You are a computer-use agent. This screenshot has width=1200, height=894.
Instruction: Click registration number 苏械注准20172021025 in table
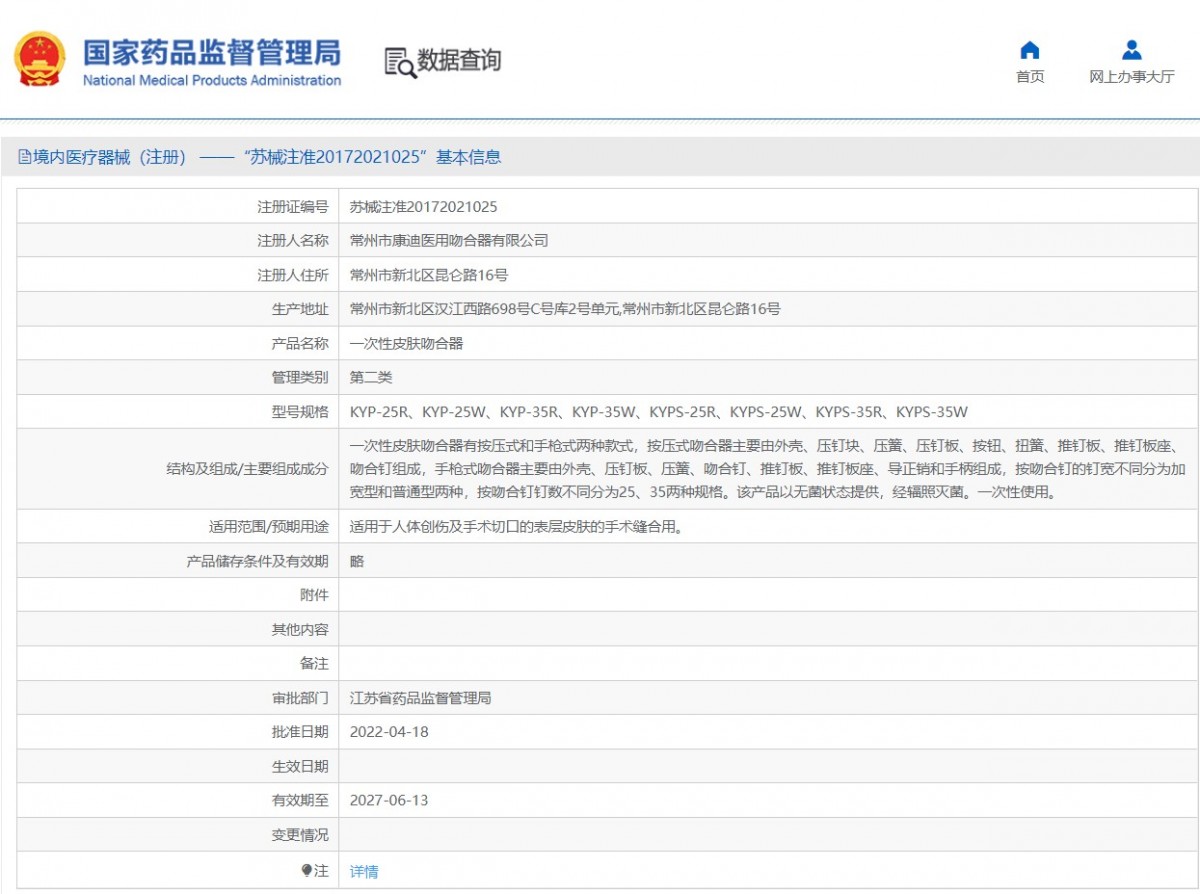(x=423, y=207)
